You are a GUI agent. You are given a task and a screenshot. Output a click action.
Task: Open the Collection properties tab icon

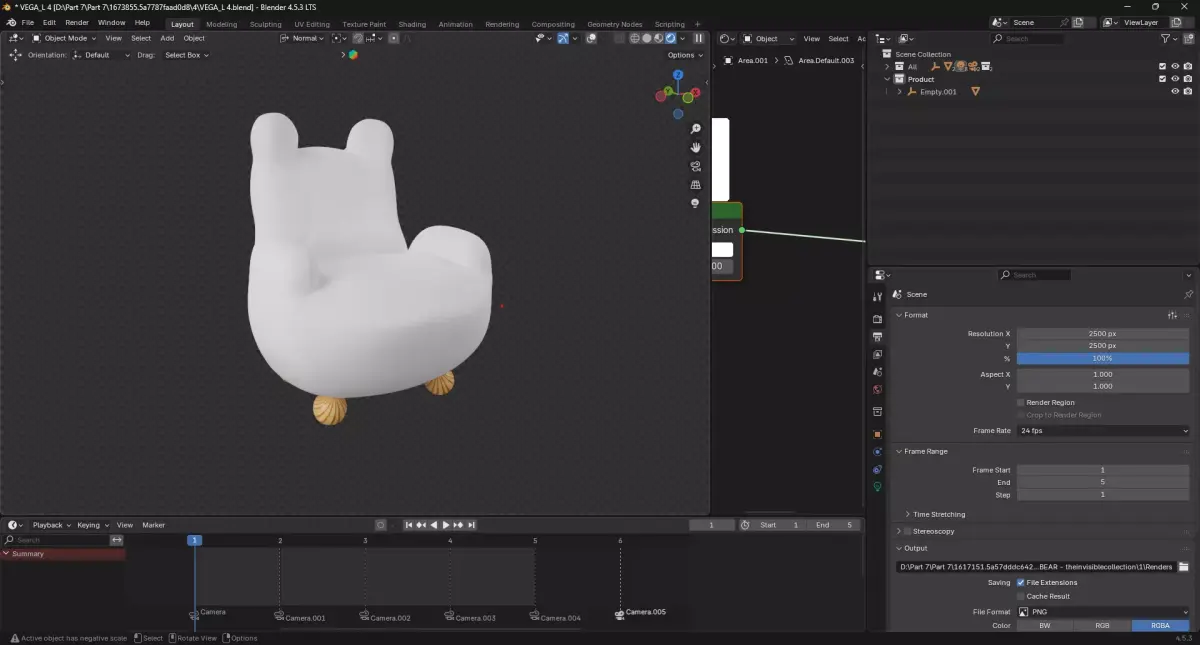tap(877, 411)
